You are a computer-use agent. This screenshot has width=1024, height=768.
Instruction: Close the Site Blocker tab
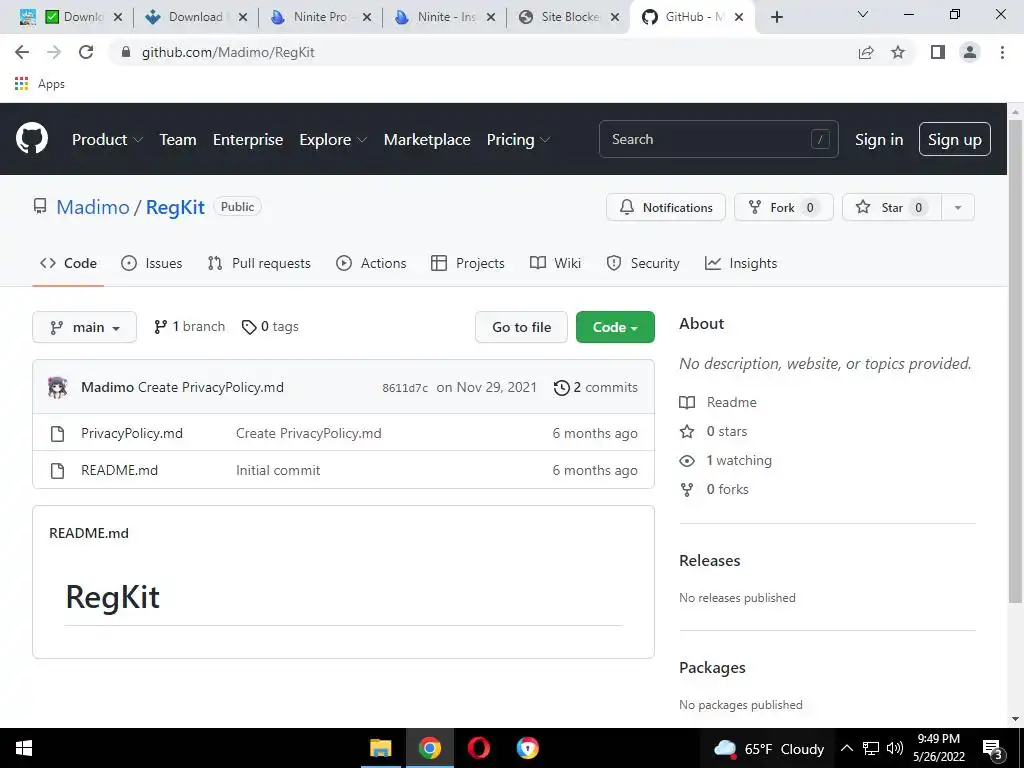[615, 17]
